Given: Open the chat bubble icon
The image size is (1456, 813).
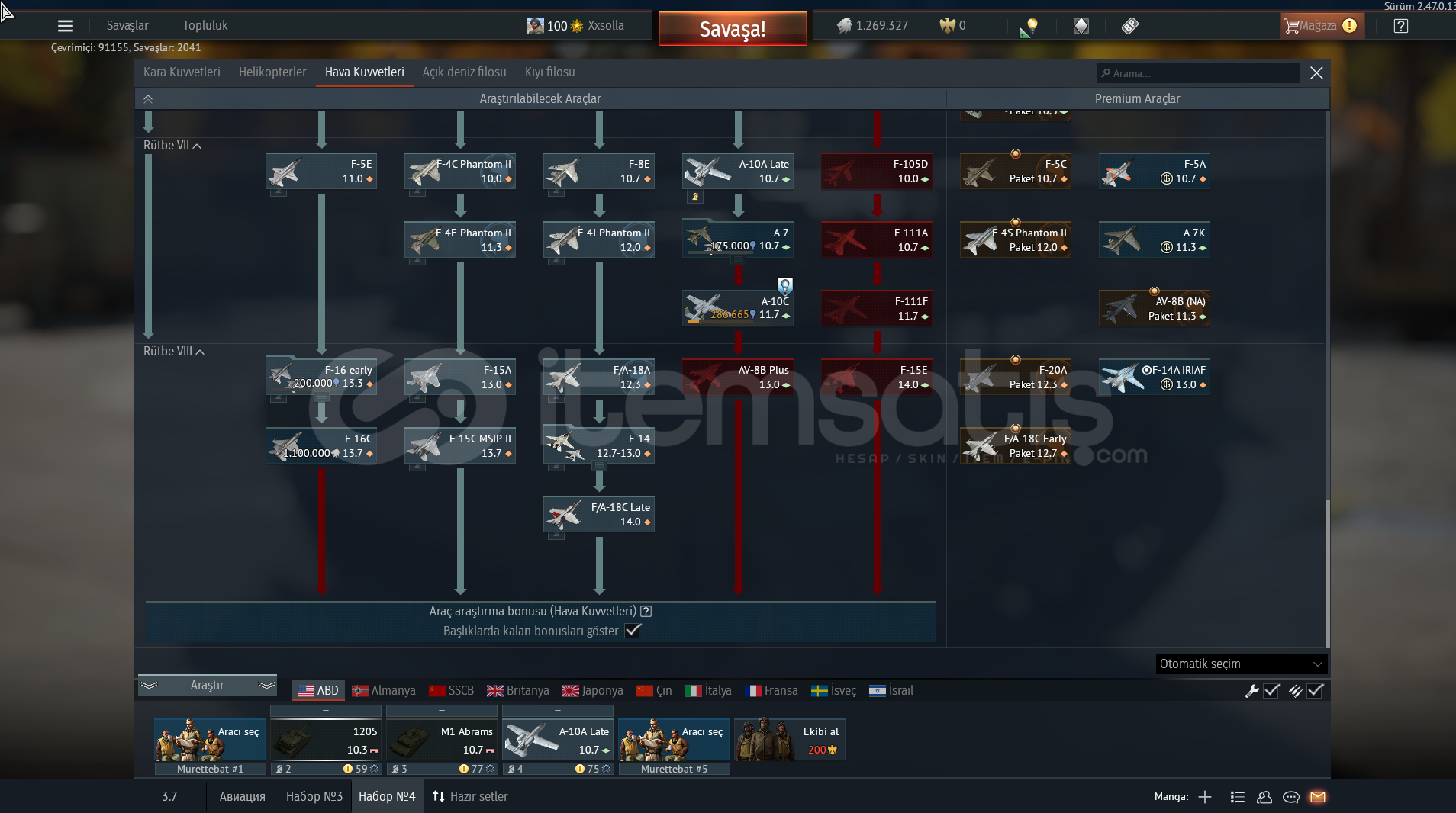Looking at the screenshot, I should click(1291, 797).
